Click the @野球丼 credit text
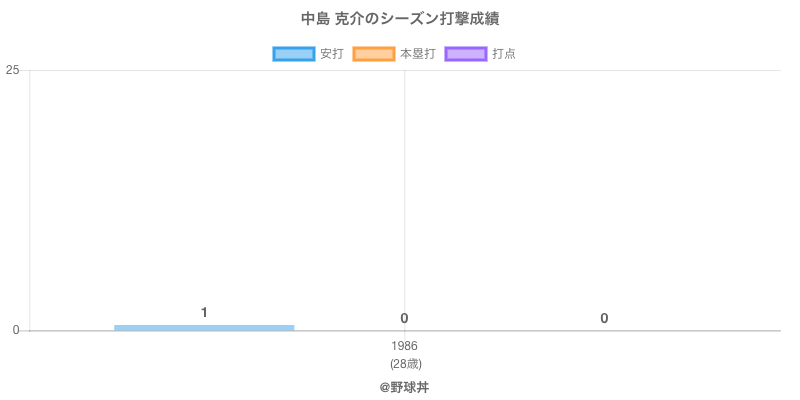800x400 pixels. click(x=404, y=386)
